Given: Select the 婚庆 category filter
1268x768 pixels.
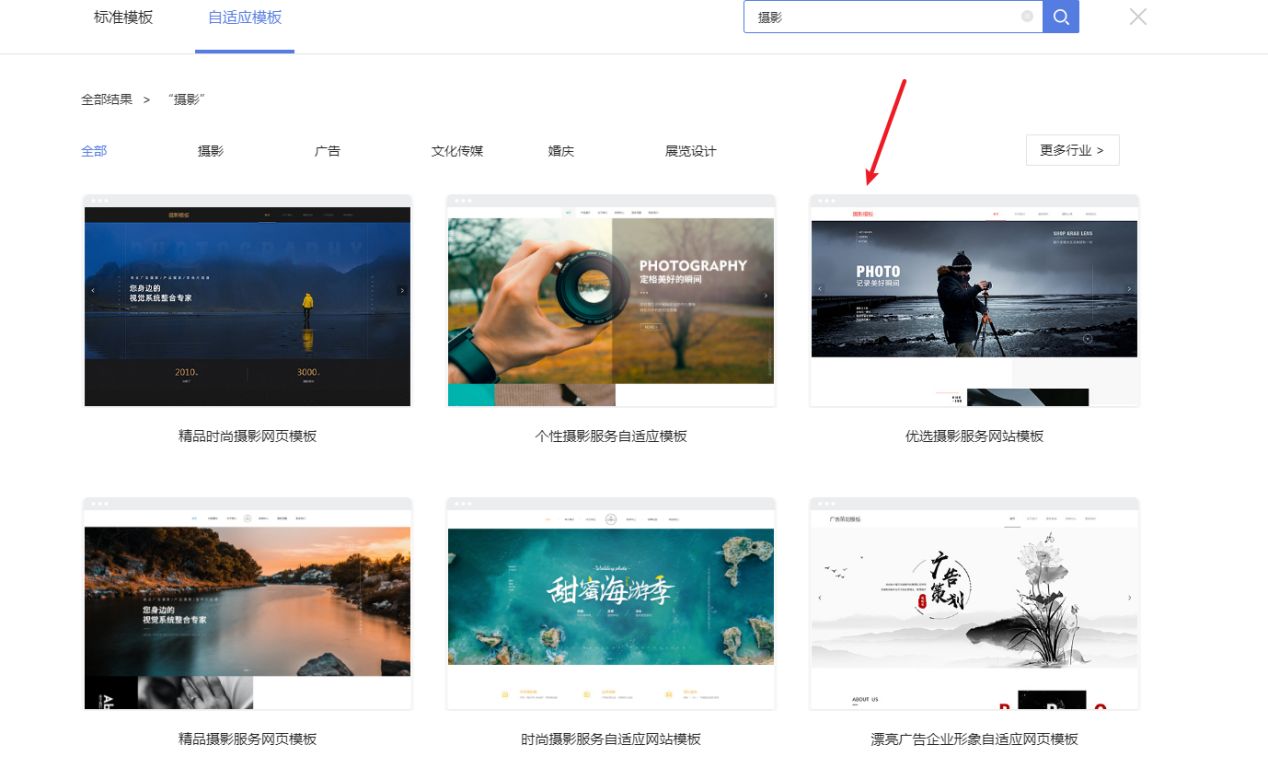Looking at the screenshot, I should click(x=560, y=151).
